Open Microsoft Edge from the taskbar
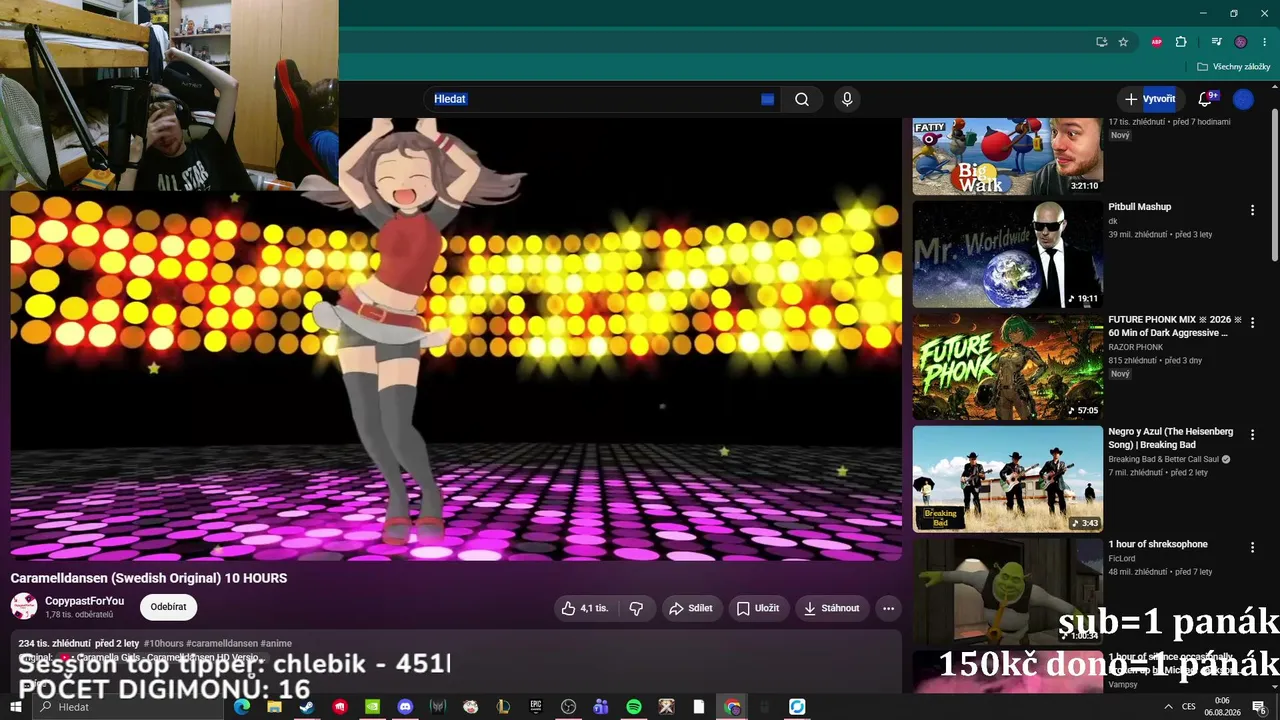 (x=241, y=707)
